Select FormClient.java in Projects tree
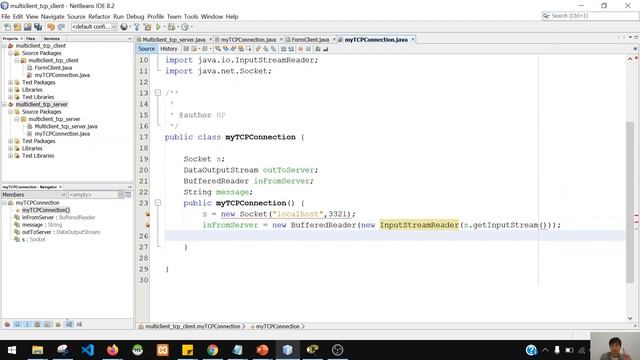This screenshot has width=640, height=360. pos(53,68)
